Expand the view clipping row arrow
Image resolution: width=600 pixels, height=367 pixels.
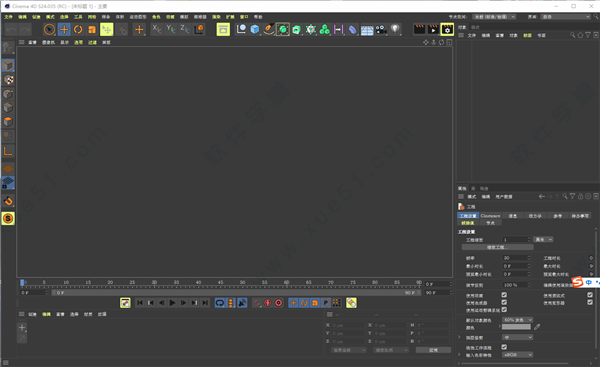(460, 337)
